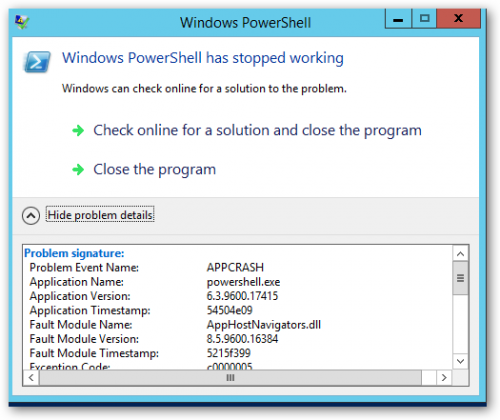Viewport: 500px width, 420px height.
Task: Click the horizontal scroll right arrow
Action: [444, 378]
